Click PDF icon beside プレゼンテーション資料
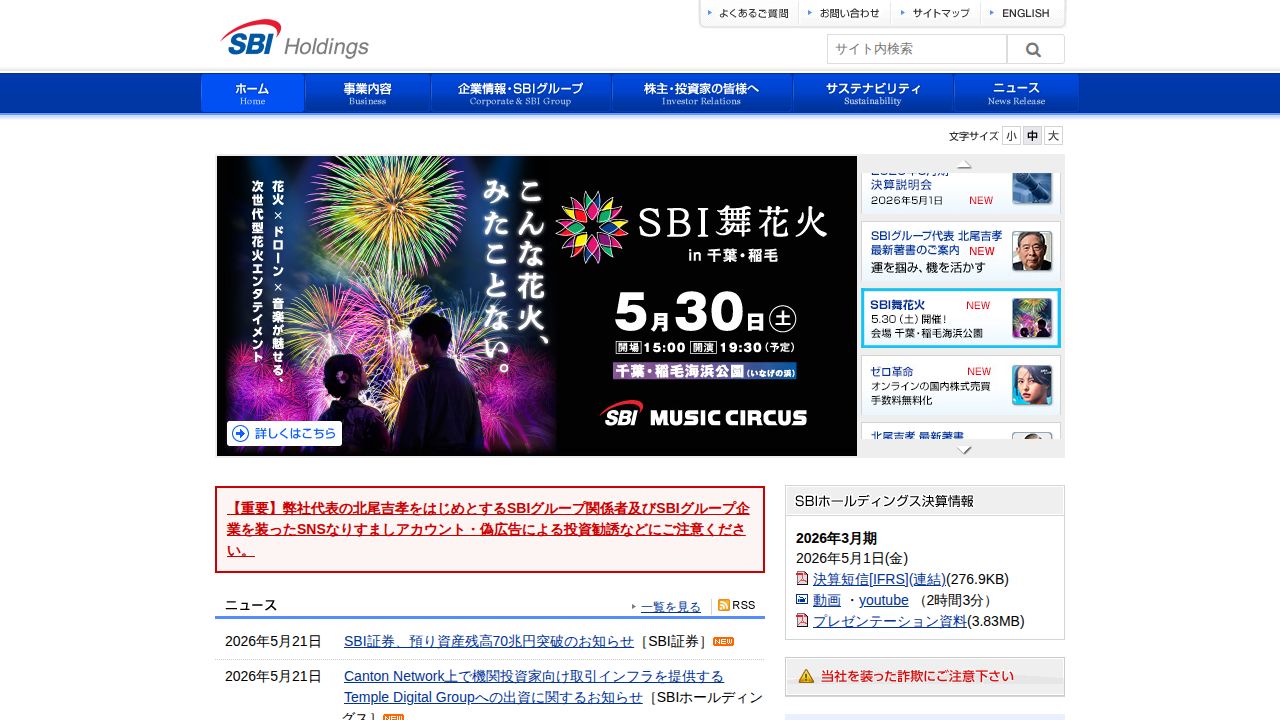 (x=802, y=621)
